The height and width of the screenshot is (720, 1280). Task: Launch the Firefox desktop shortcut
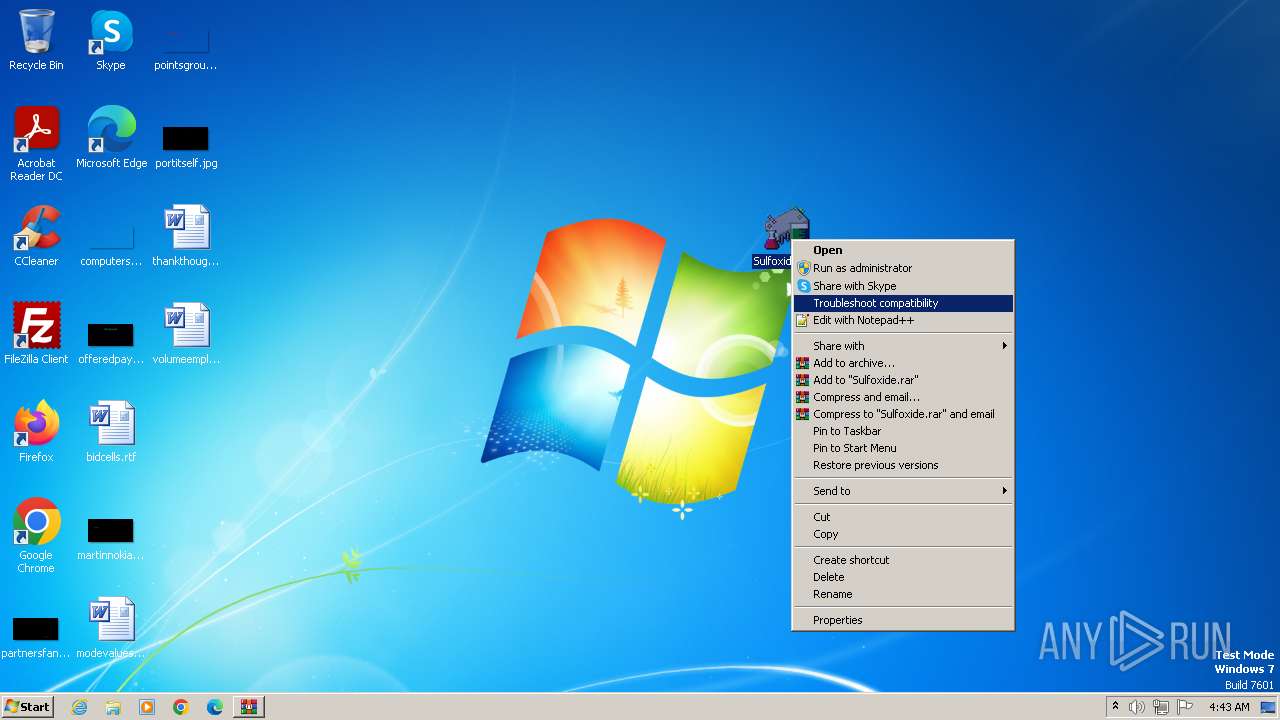36,432
